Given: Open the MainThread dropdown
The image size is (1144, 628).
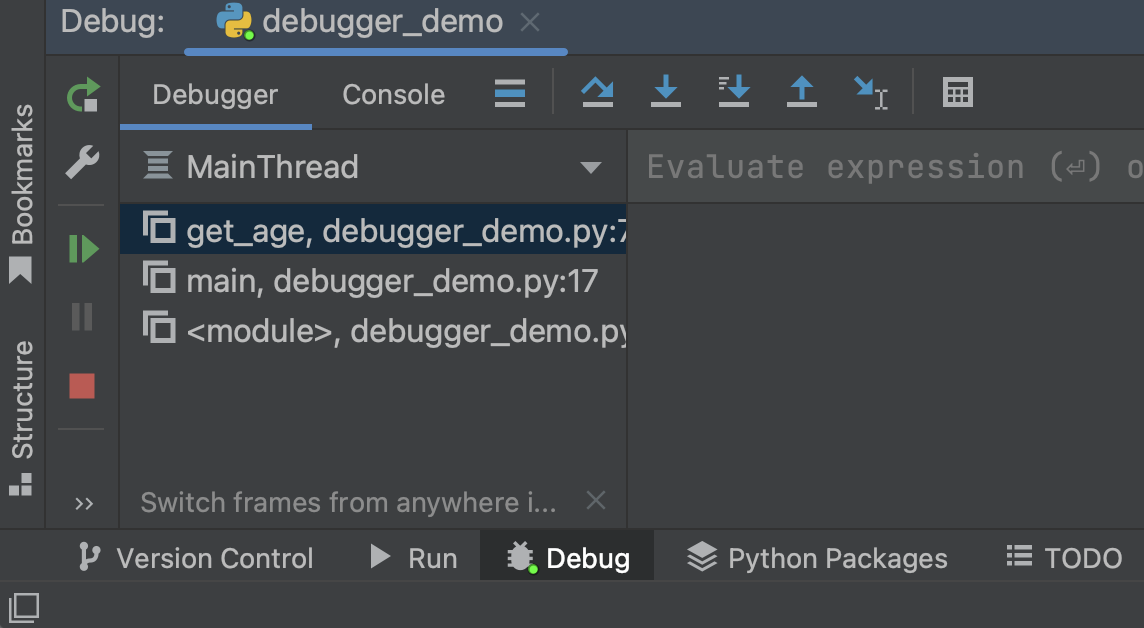Looking at the screenshot, I should [x=590, y=167].
